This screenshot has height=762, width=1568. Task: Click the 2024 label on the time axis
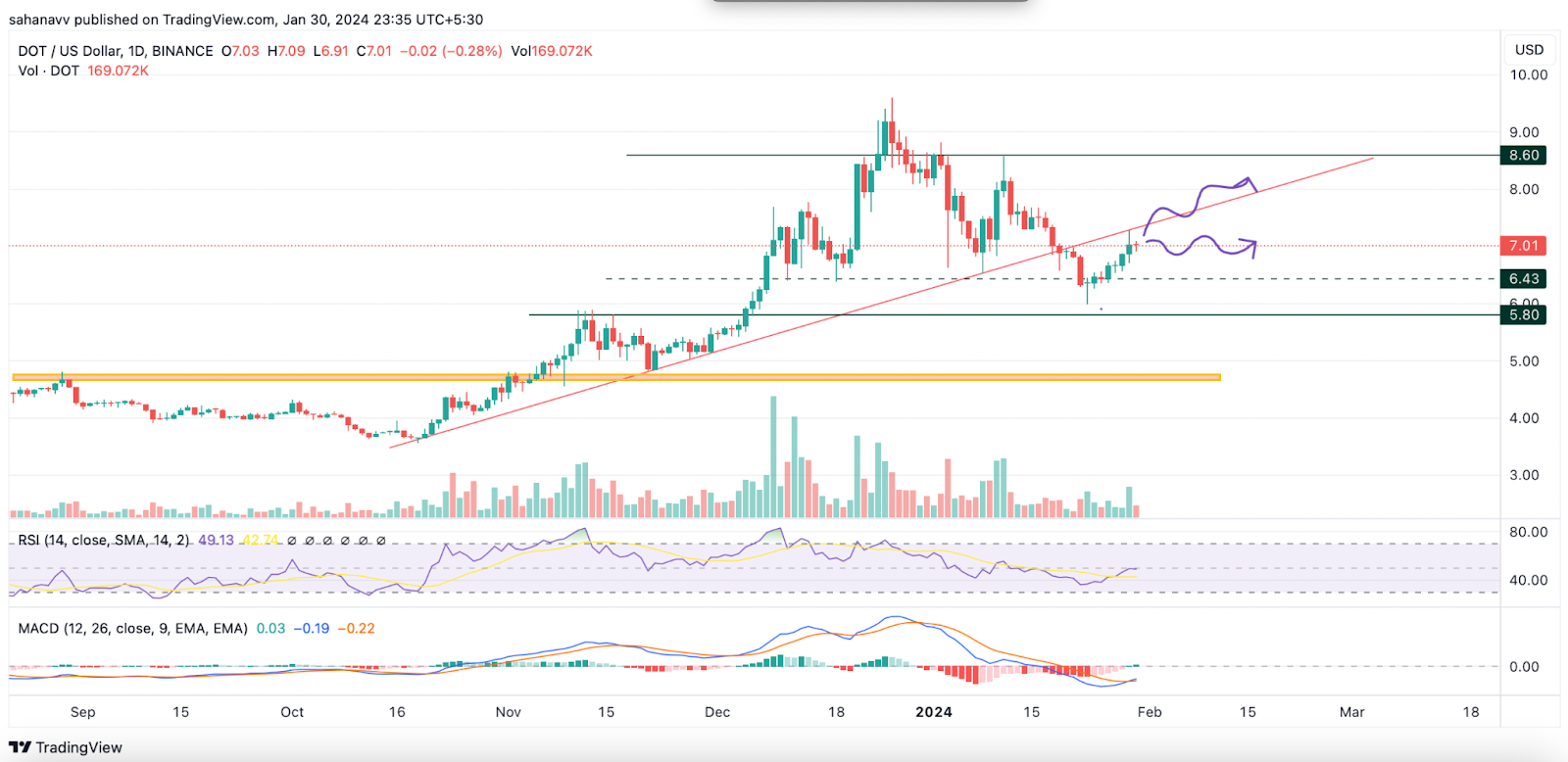tap(934, 712)
